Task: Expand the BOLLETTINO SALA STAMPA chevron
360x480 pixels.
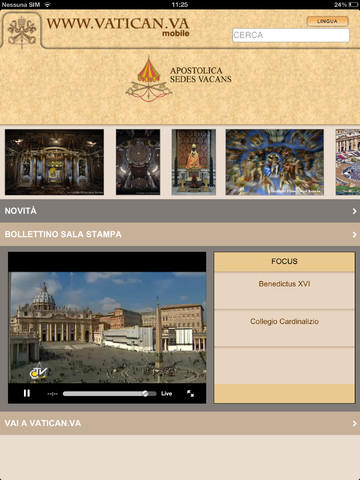Action: click(x=354, y=235)
